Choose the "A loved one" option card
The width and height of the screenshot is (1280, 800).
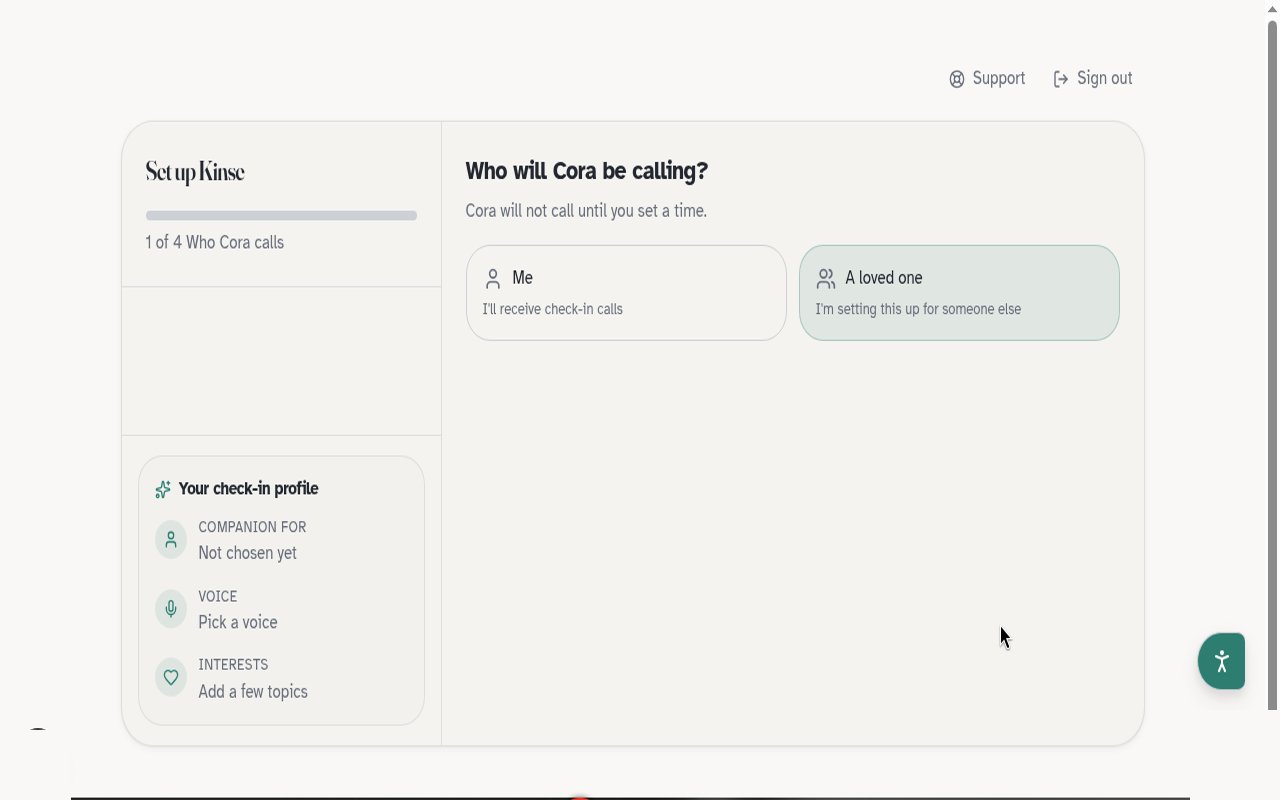959,293
